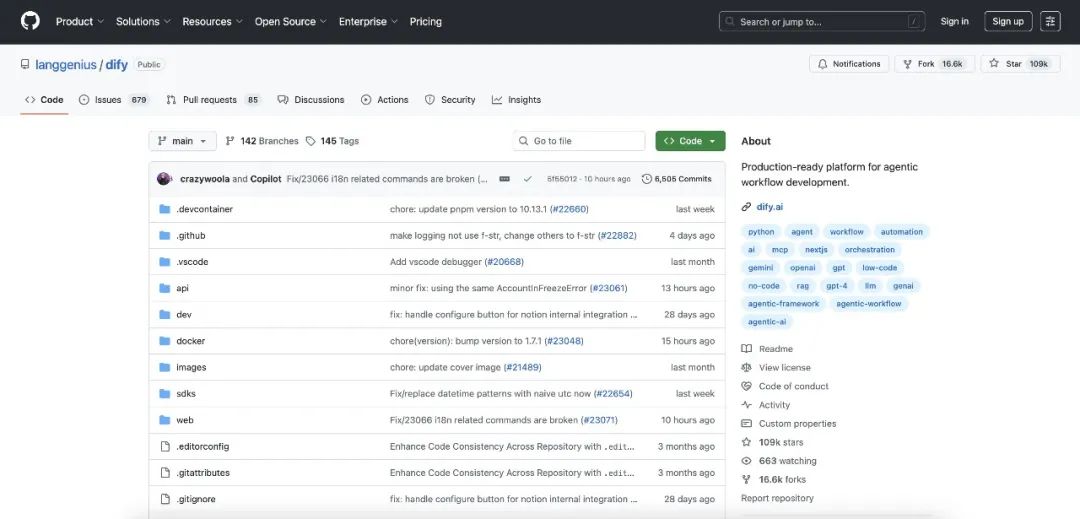Switch to the Pull requests tab
Image resolution: width=1080 pixels, height=519 pixels.
[210, 100]
